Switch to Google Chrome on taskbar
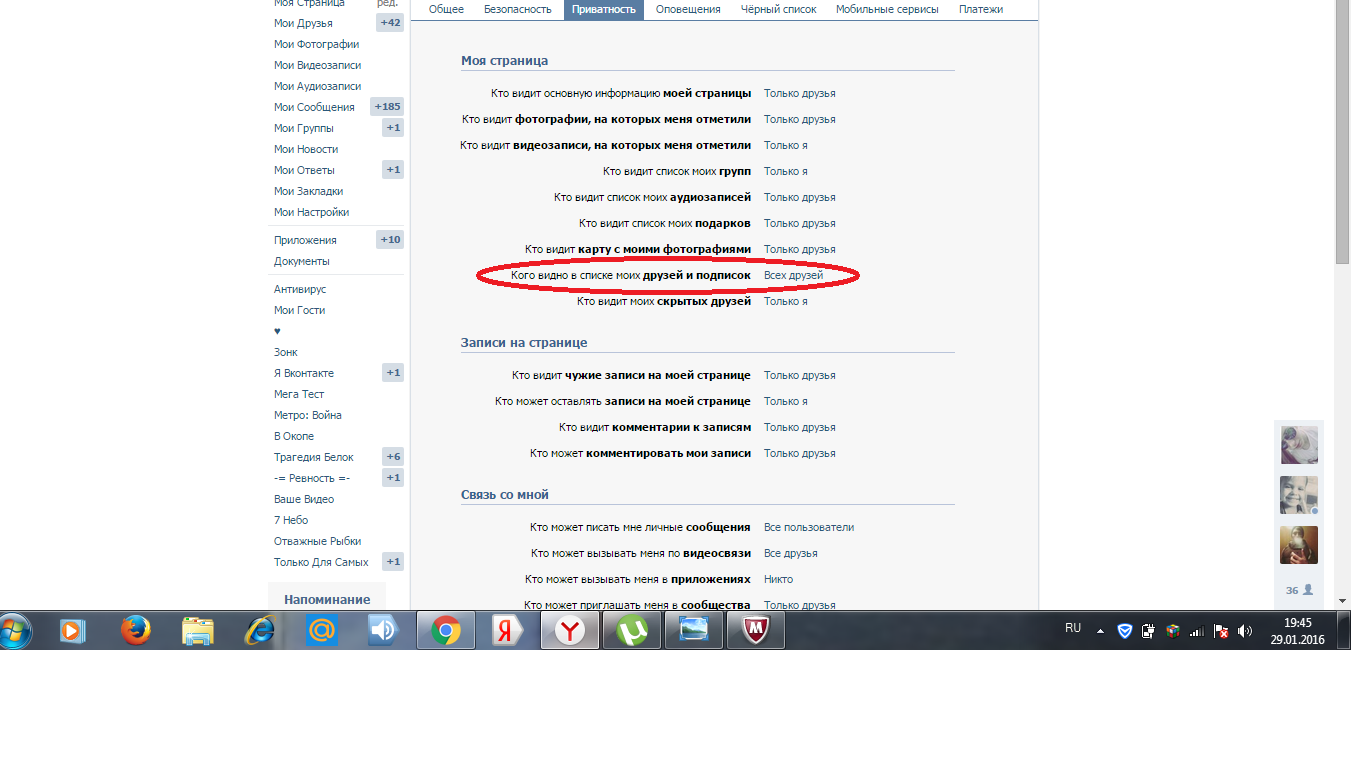Viewport: 1366px width, 768px height. point(446,631)
